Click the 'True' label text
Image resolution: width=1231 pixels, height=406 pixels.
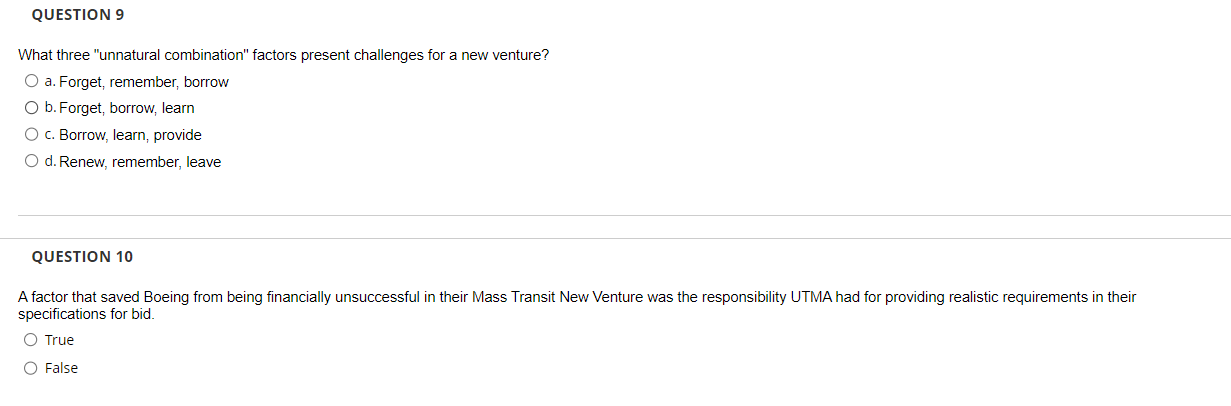click(59, 340)
